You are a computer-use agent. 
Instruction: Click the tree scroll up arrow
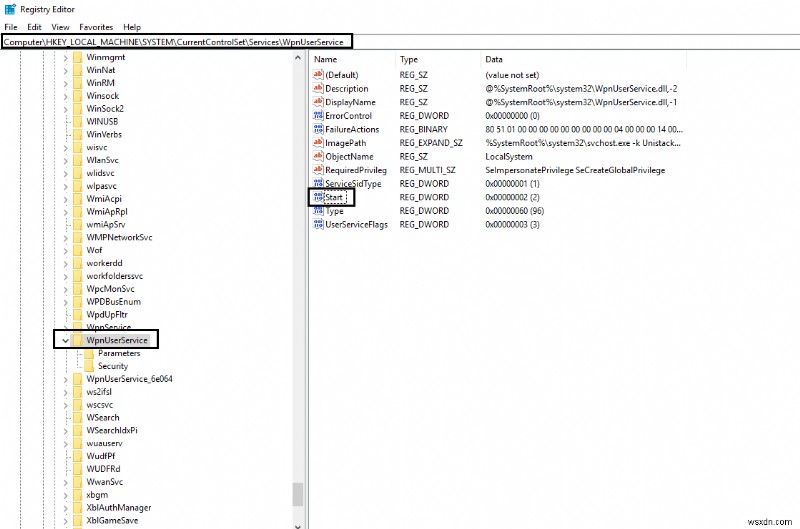tap(298, 58)
